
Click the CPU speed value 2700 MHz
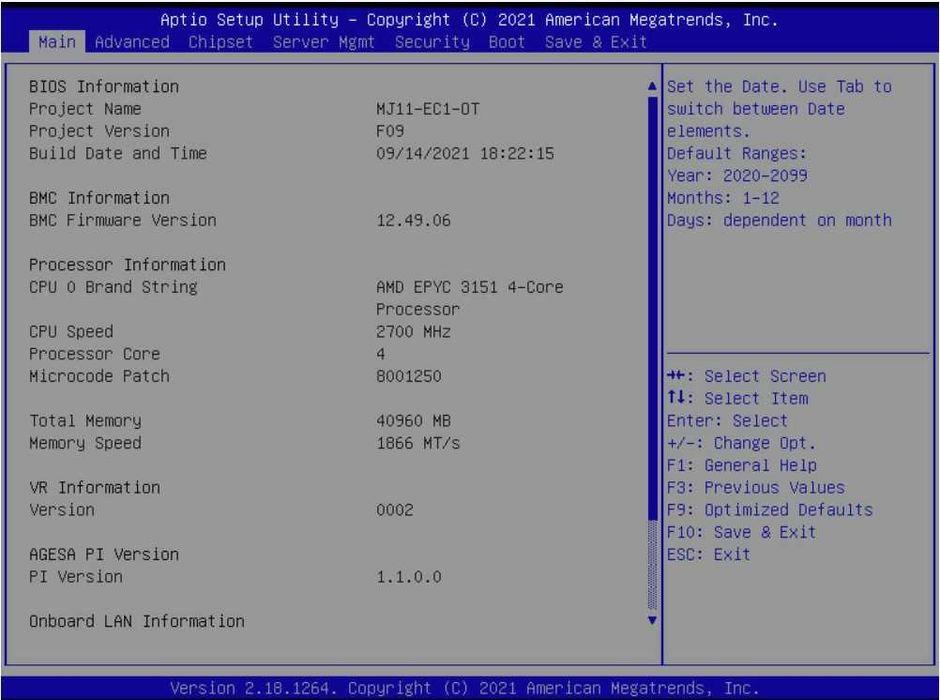tap(413, 331)
